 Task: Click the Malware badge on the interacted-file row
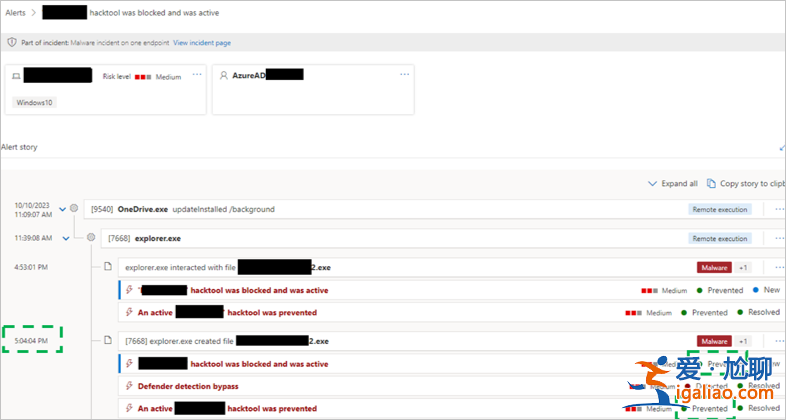pos(714,267)
